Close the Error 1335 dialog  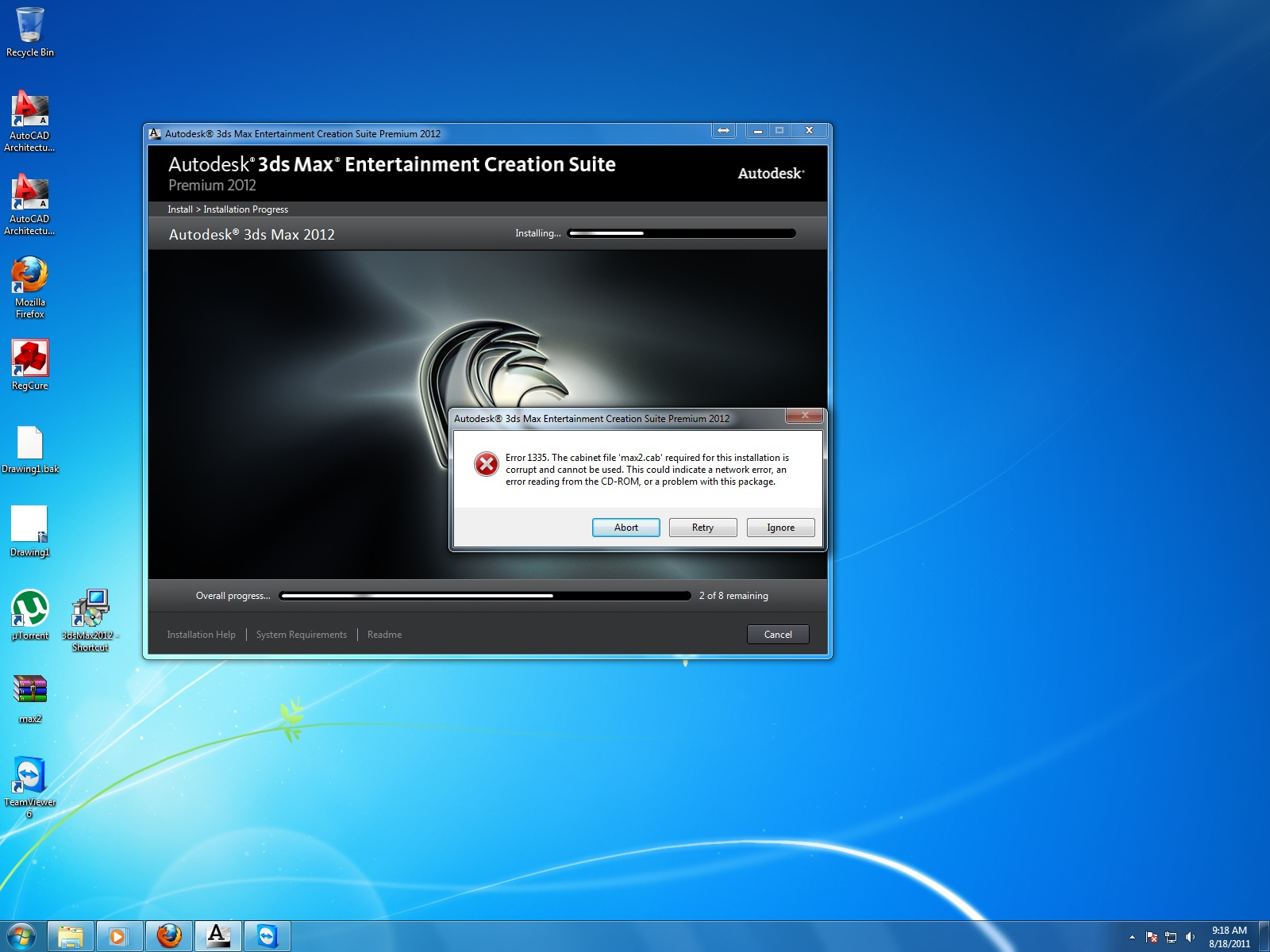coord(805,416)
